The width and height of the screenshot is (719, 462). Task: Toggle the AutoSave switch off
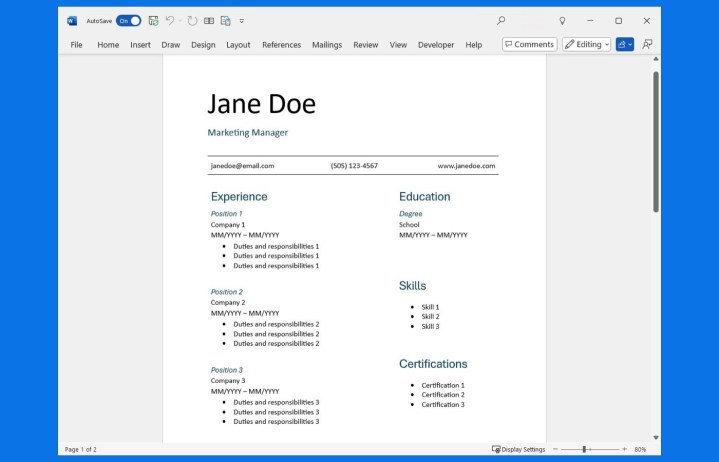point(129,20)
